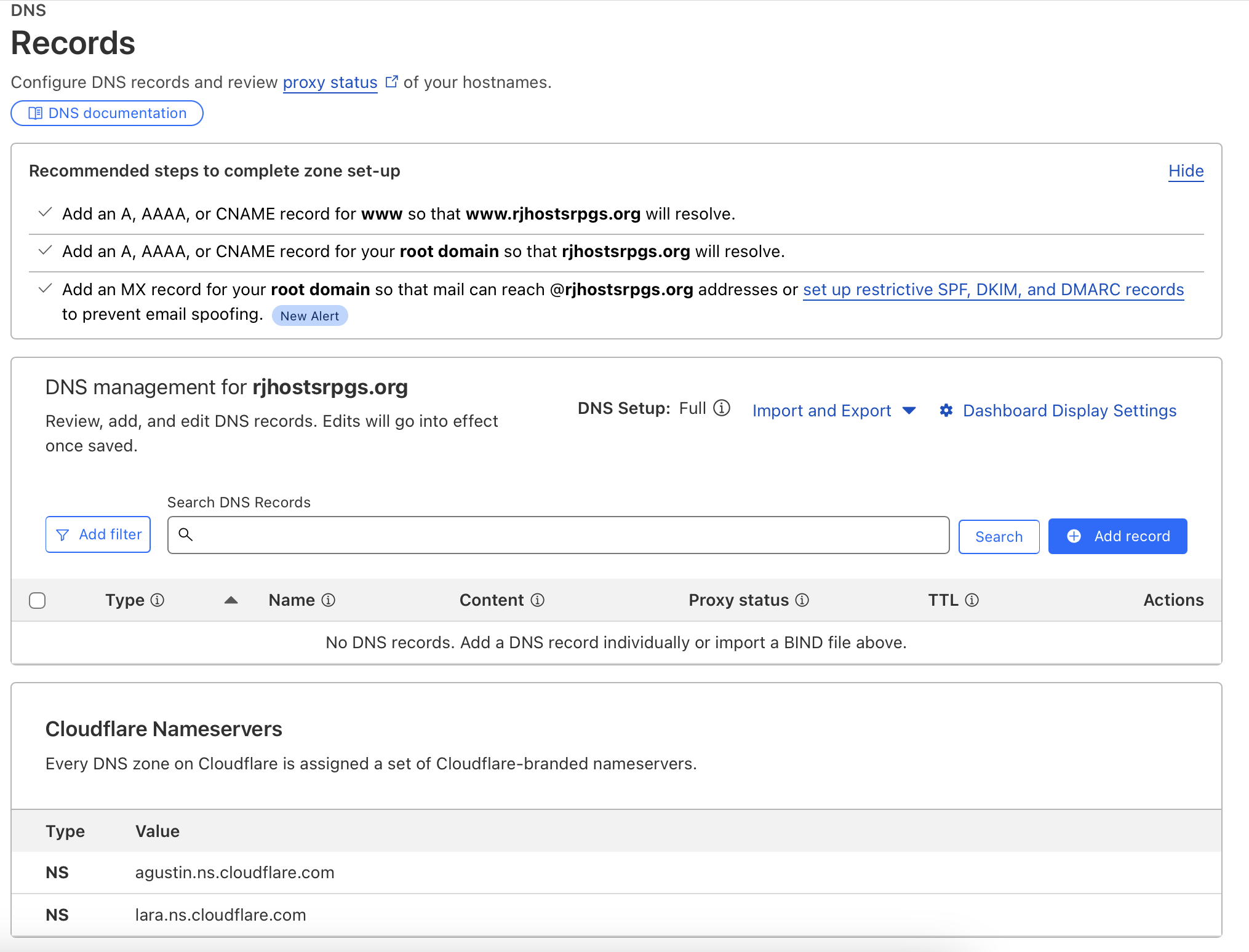Open the Dashboard Display Settings gear icon
The height and width of the screenshot is (952, 1249).
pyautogui.click(x=947, y=410)
